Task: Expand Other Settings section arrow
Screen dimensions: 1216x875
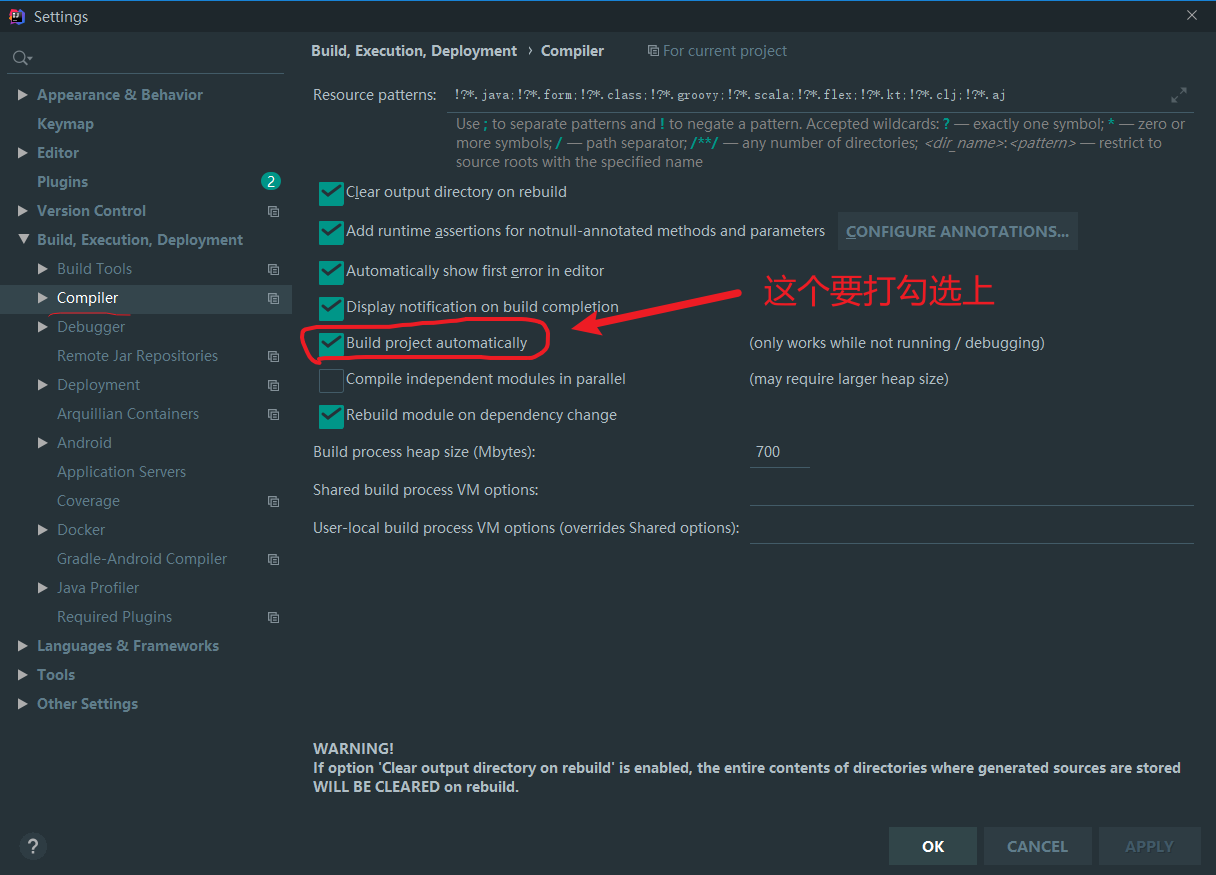Action: 23,704
